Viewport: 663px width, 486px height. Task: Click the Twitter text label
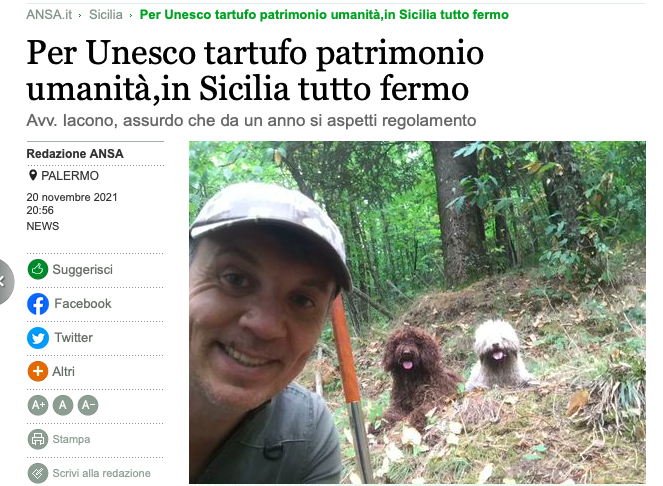point(74,338)
